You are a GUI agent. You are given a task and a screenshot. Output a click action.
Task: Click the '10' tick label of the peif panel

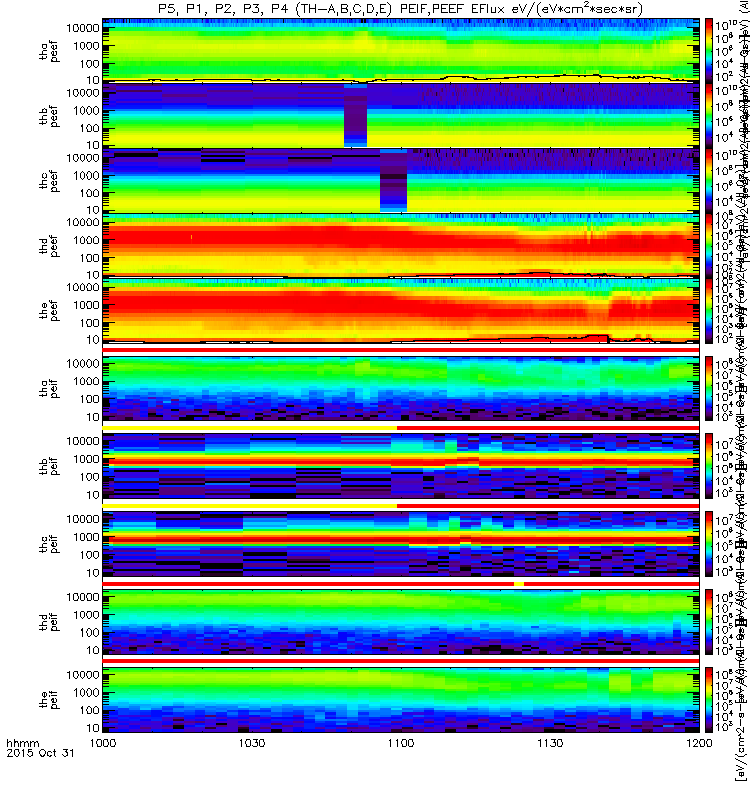92,728
